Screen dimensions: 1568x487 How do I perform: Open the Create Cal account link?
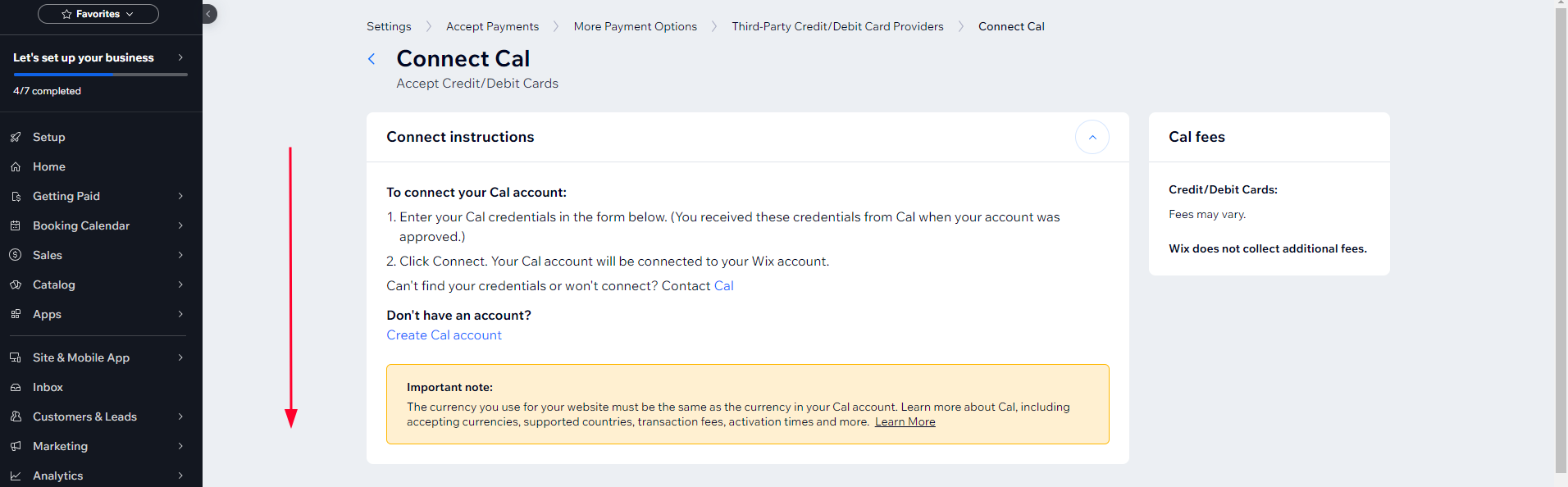(444, 335)
